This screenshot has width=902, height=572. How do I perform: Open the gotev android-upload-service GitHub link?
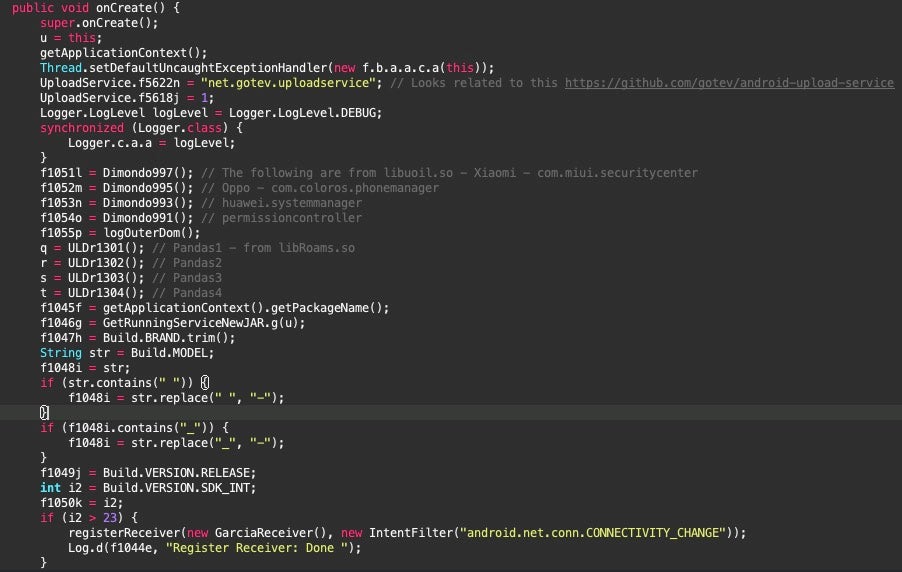729,83
